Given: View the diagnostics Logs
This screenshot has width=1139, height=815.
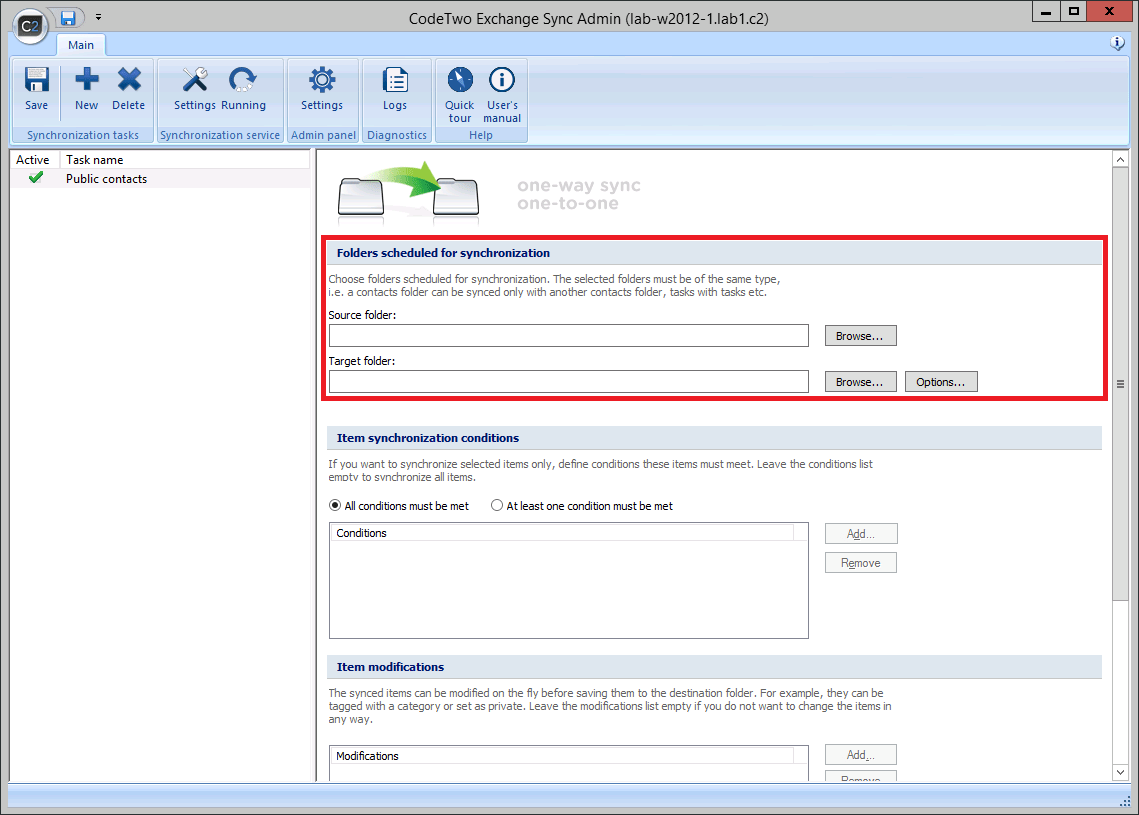Looking at the screenshot, I should [x=395, y=90].
